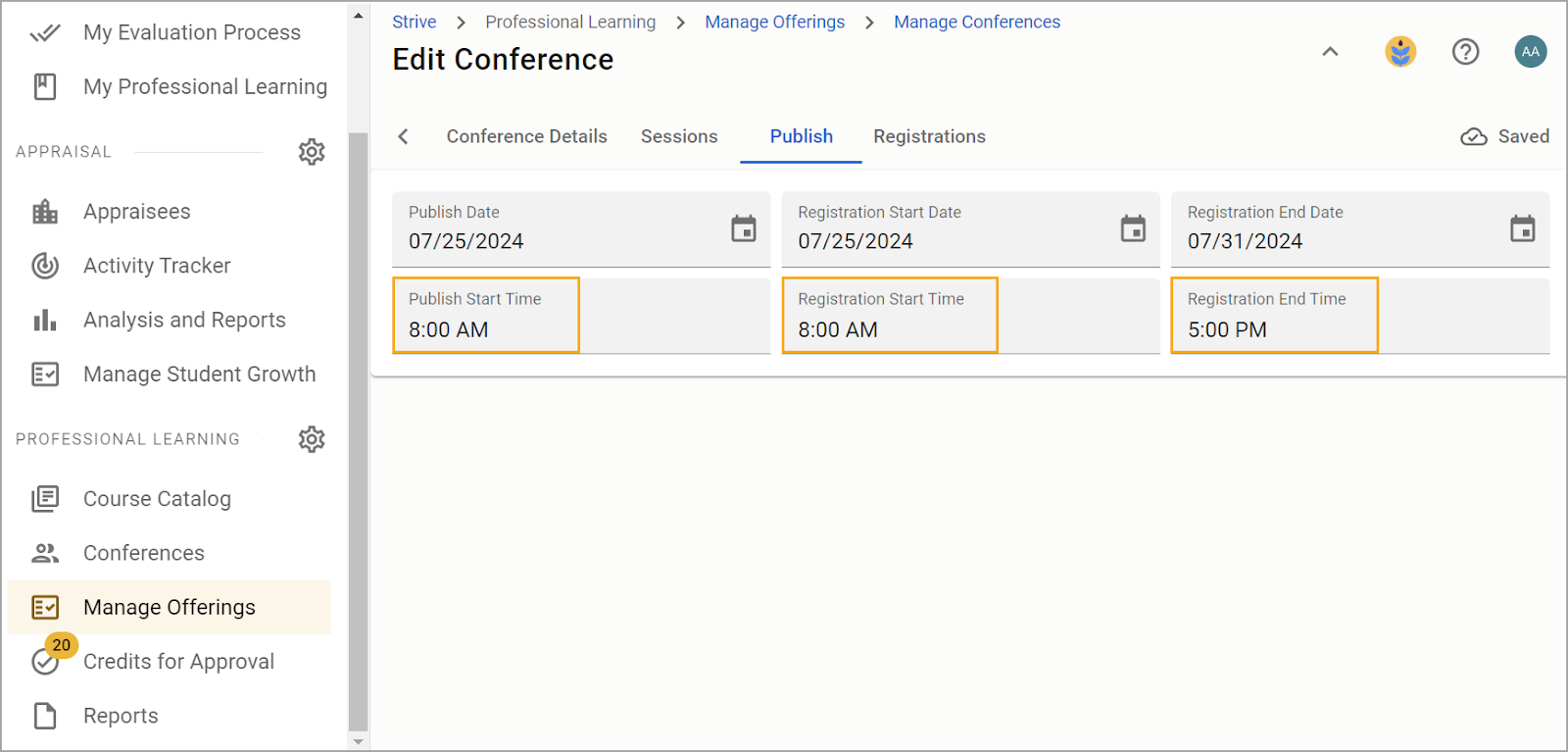Open Analysis and Reports in sidebar
Viewport: 1568px width, 752px height.
point(169,320)
